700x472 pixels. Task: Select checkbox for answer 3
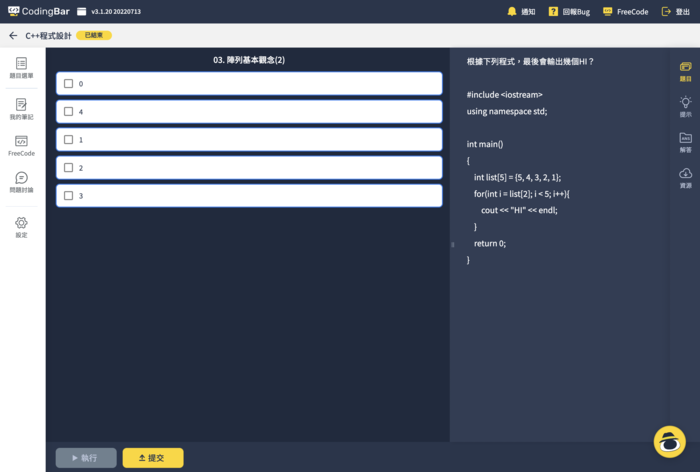point(68,196)
